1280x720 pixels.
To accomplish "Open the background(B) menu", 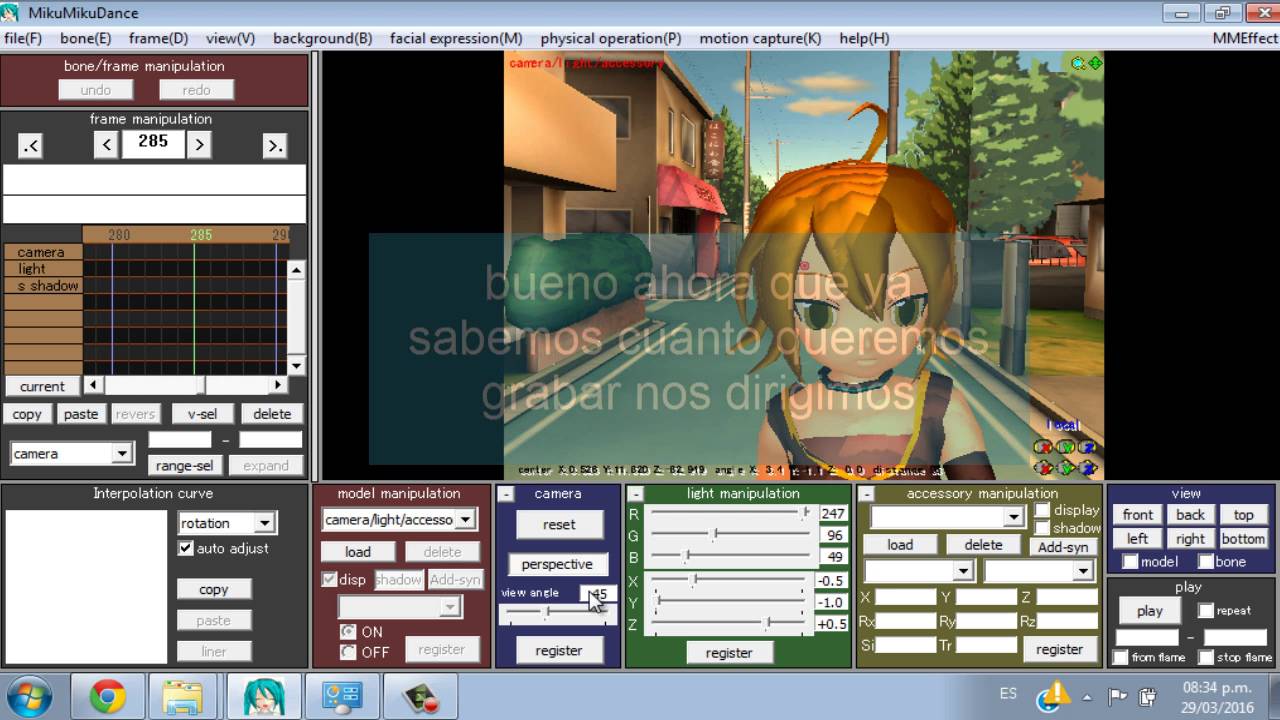I will click(x=322, y=38).
